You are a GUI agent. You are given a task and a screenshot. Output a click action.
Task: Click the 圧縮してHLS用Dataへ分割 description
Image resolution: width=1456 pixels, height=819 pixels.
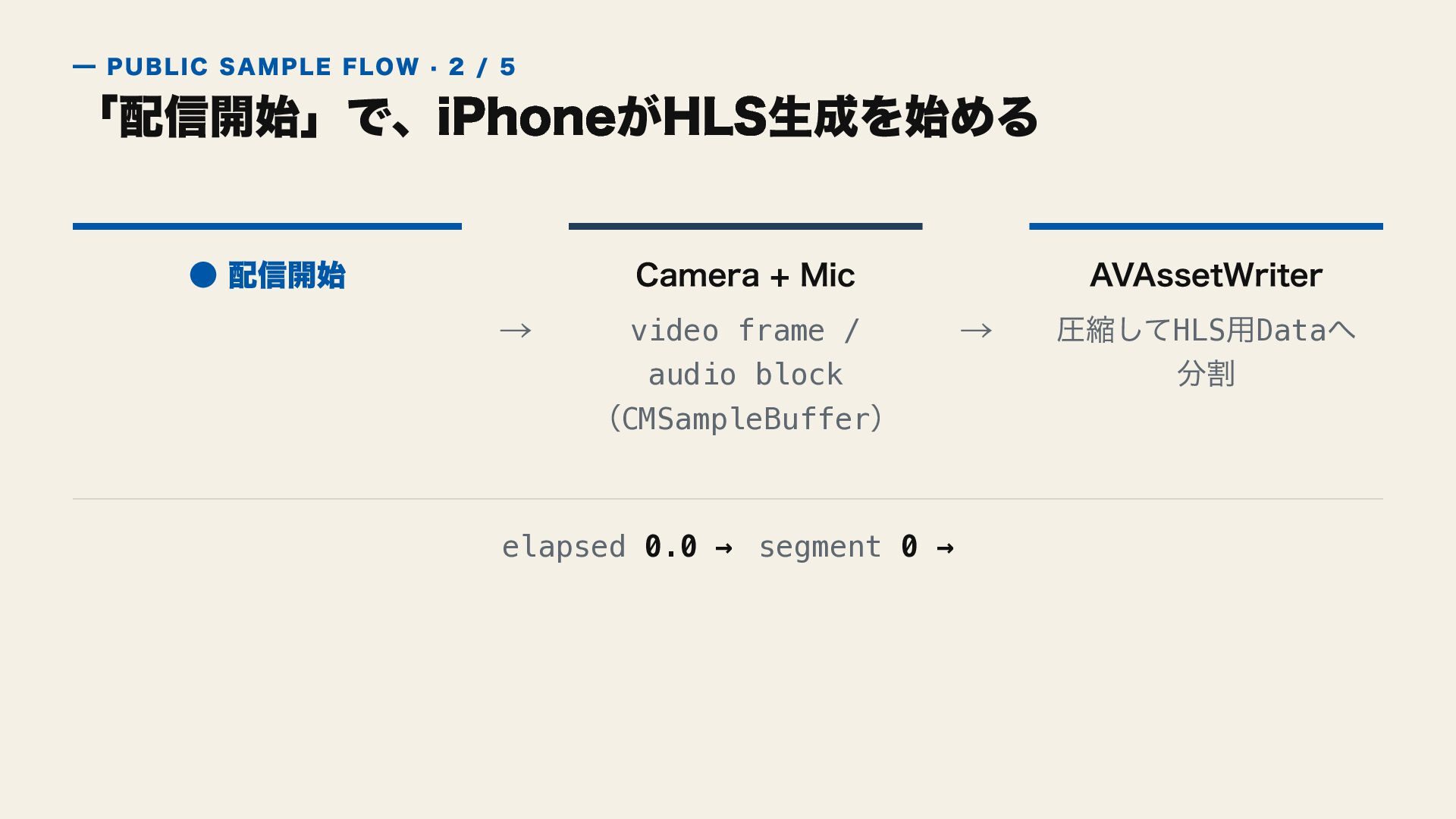(1206, 352)
